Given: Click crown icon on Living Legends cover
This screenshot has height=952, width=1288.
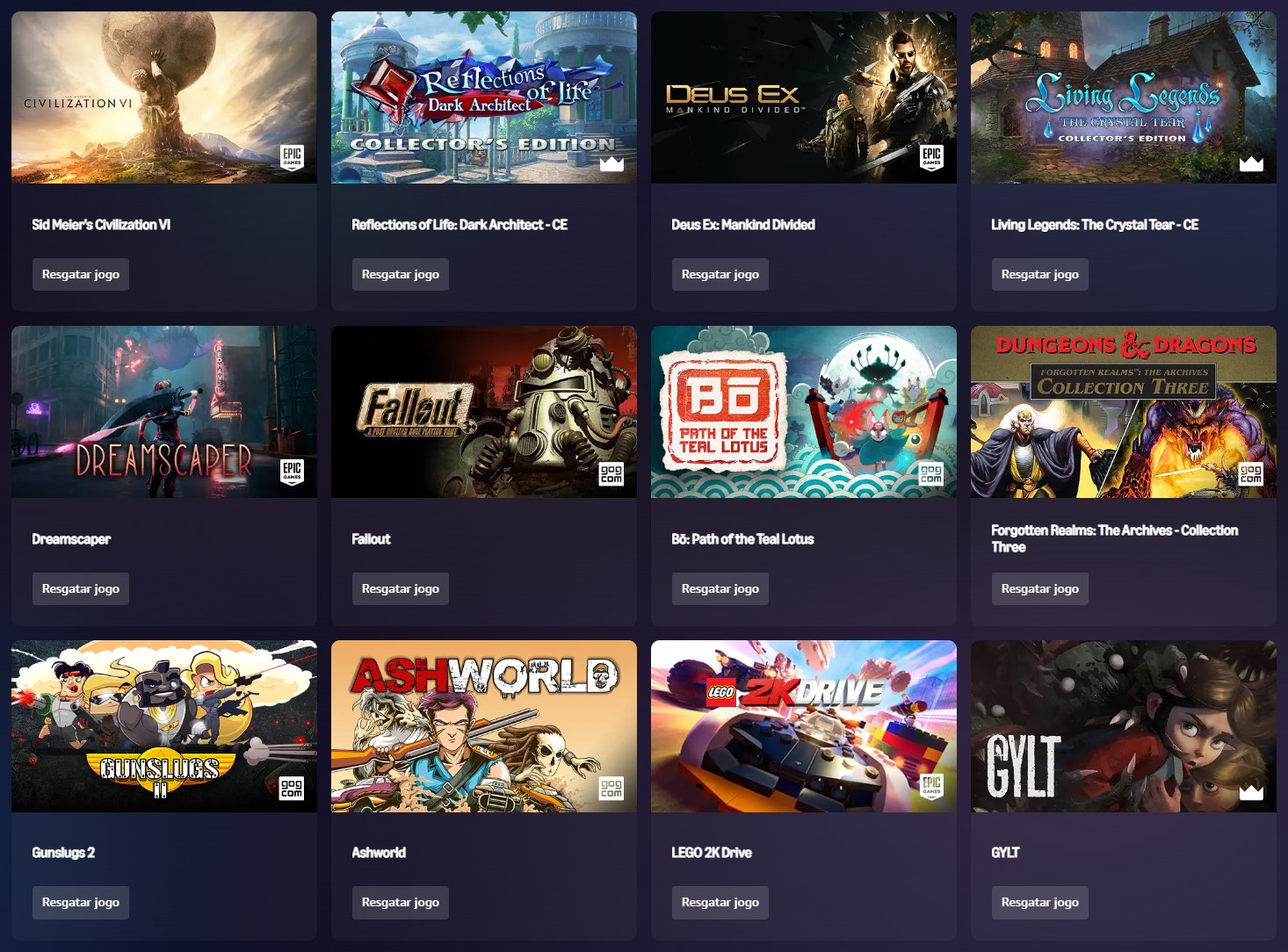Looking at the screenshot, I should 1251,163.
